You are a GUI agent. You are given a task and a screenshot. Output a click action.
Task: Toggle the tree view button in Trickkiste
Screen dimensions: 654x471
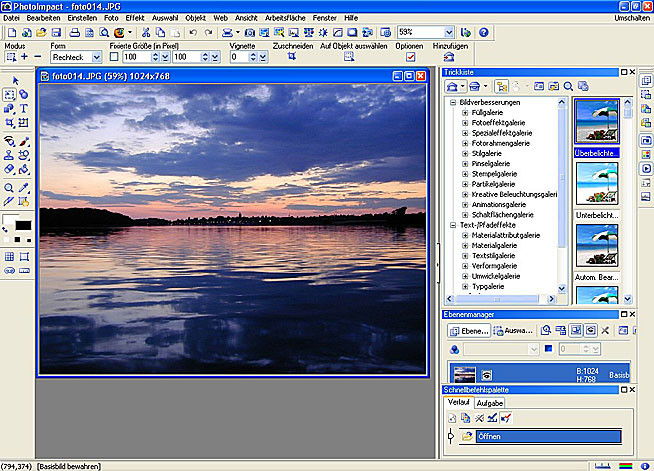click(501, 86)
